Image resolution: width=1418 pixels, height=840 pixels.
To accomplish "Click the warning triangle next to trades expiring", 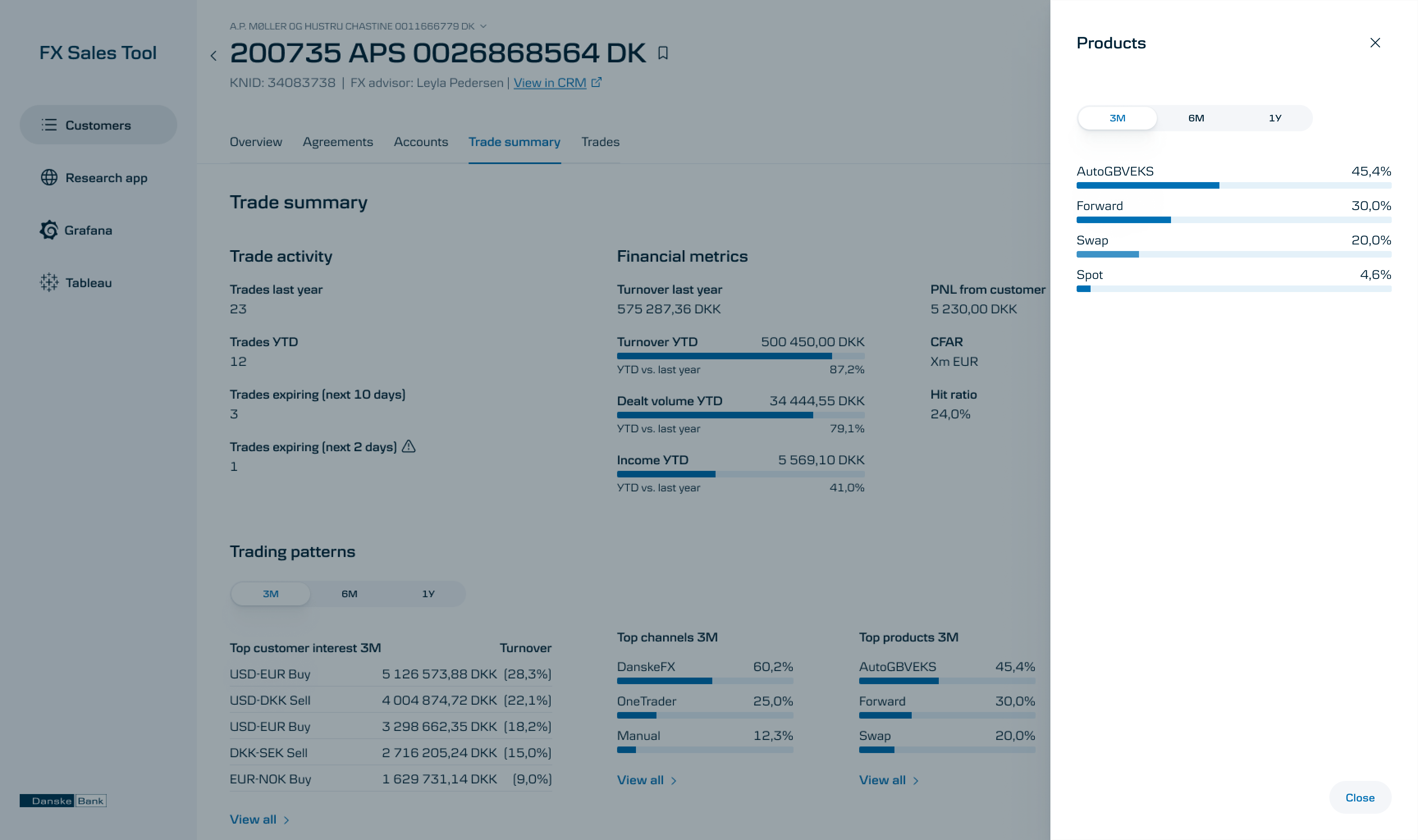I will [x=409, y=447].
